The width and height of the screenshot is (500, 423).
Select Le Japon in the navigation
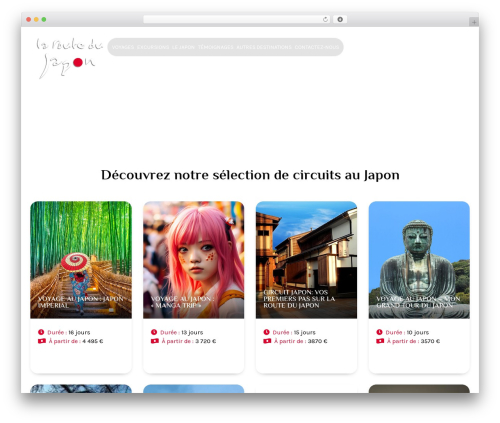click(183, 47)
